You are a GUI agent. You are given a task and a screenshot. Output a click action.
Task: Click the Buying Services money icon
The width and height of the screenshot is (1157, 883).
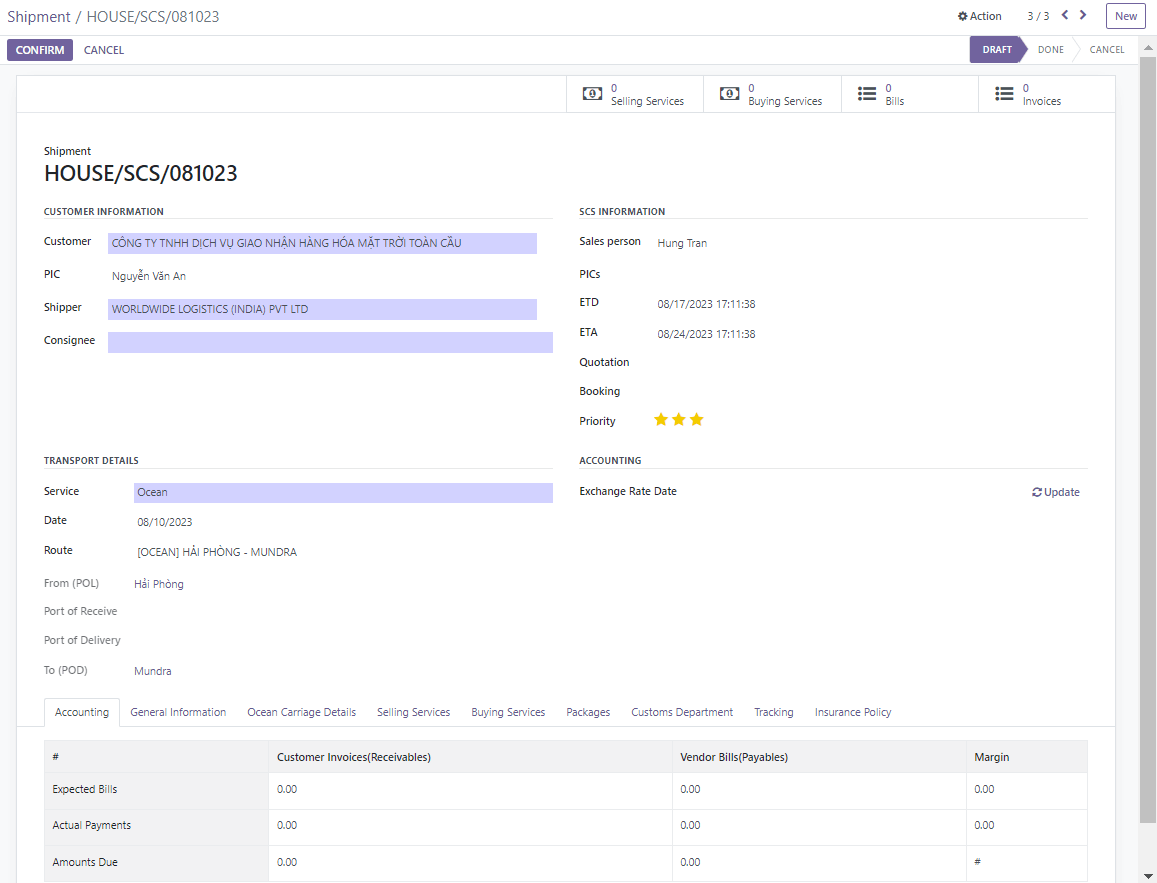tap(729, 94)
